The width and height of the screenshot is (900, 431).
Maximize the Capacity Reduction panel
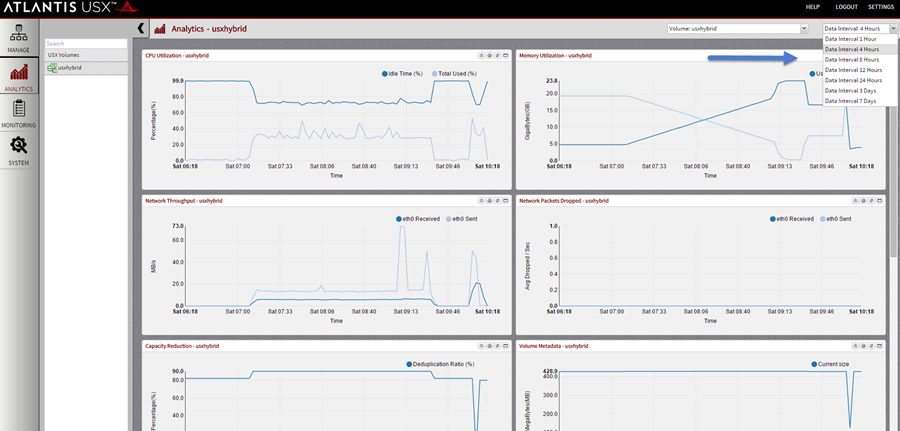point(505,346)
